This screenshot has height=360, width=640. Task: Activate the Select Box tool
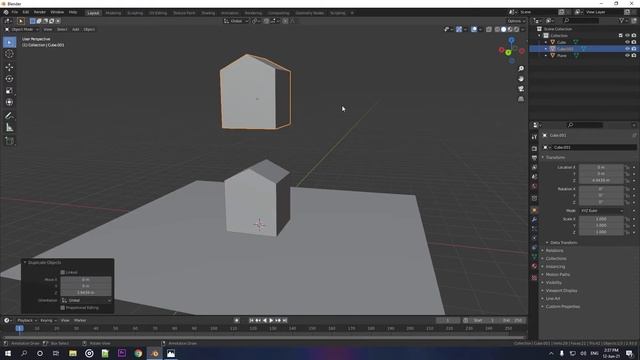[9, 42]
